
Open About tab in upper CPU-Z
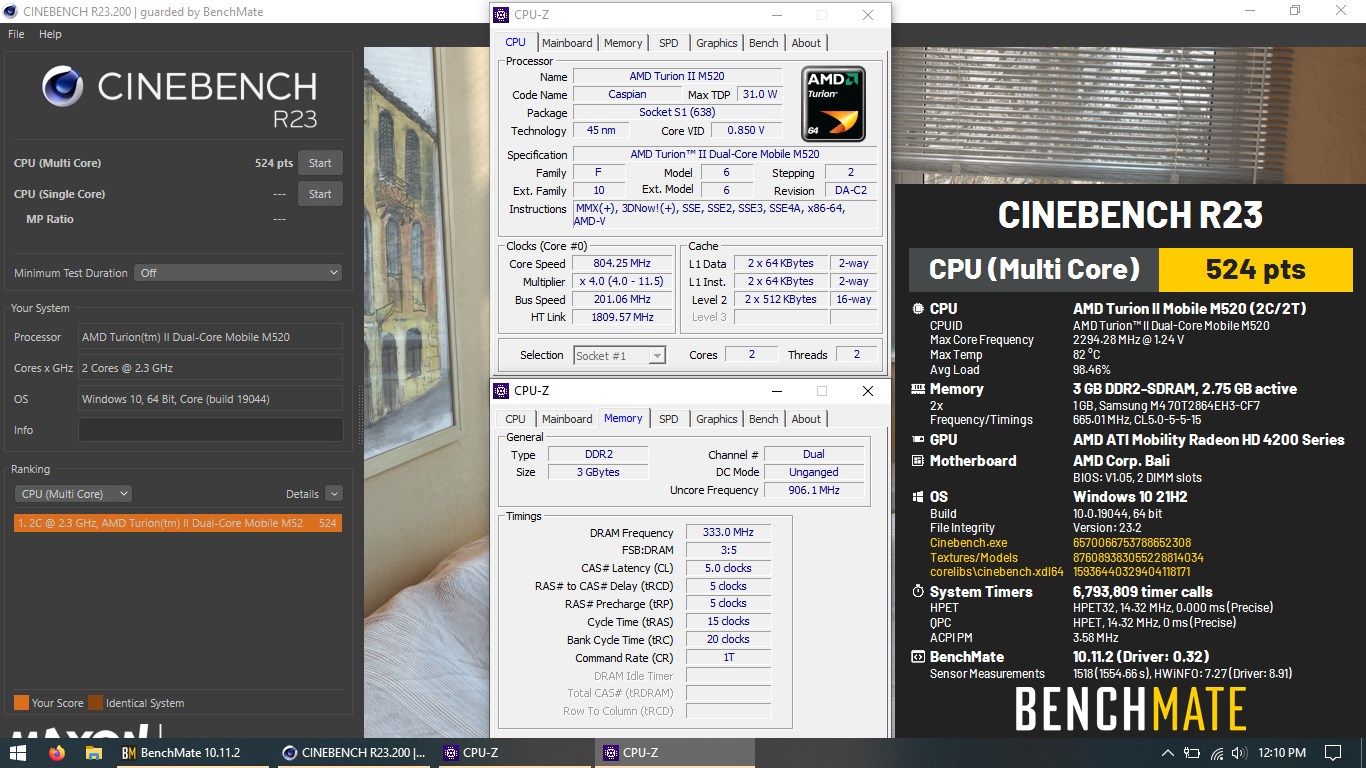[x=806, y=43]
